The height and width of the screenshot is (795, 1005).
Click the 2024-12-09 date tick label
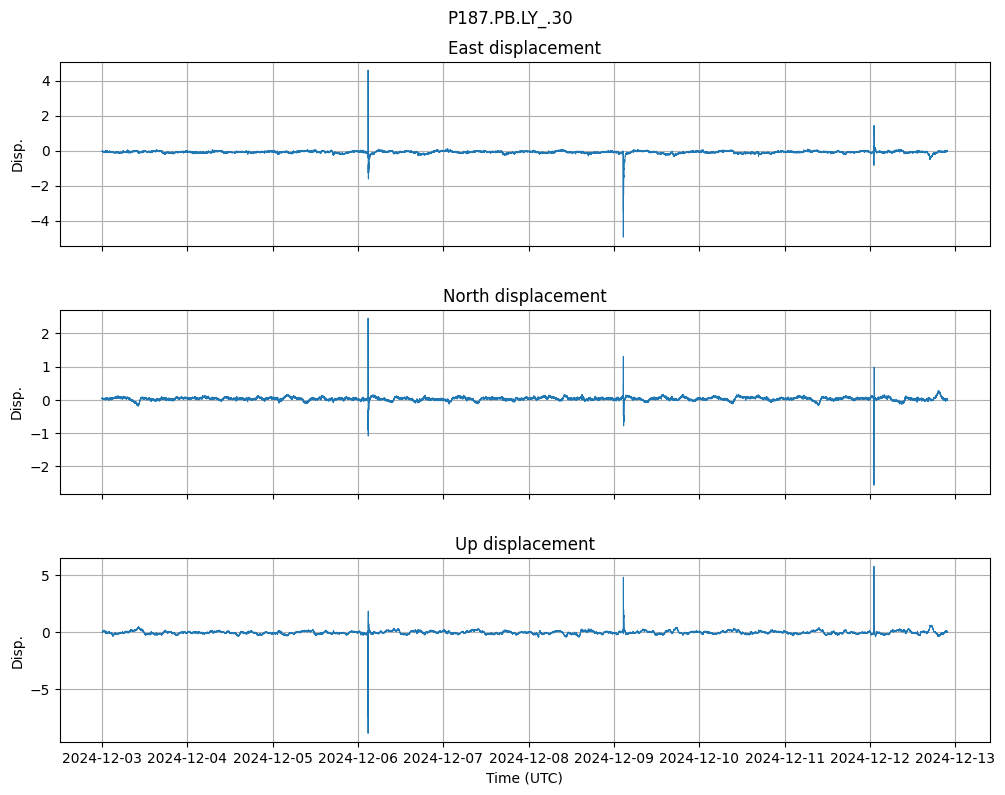614,759
